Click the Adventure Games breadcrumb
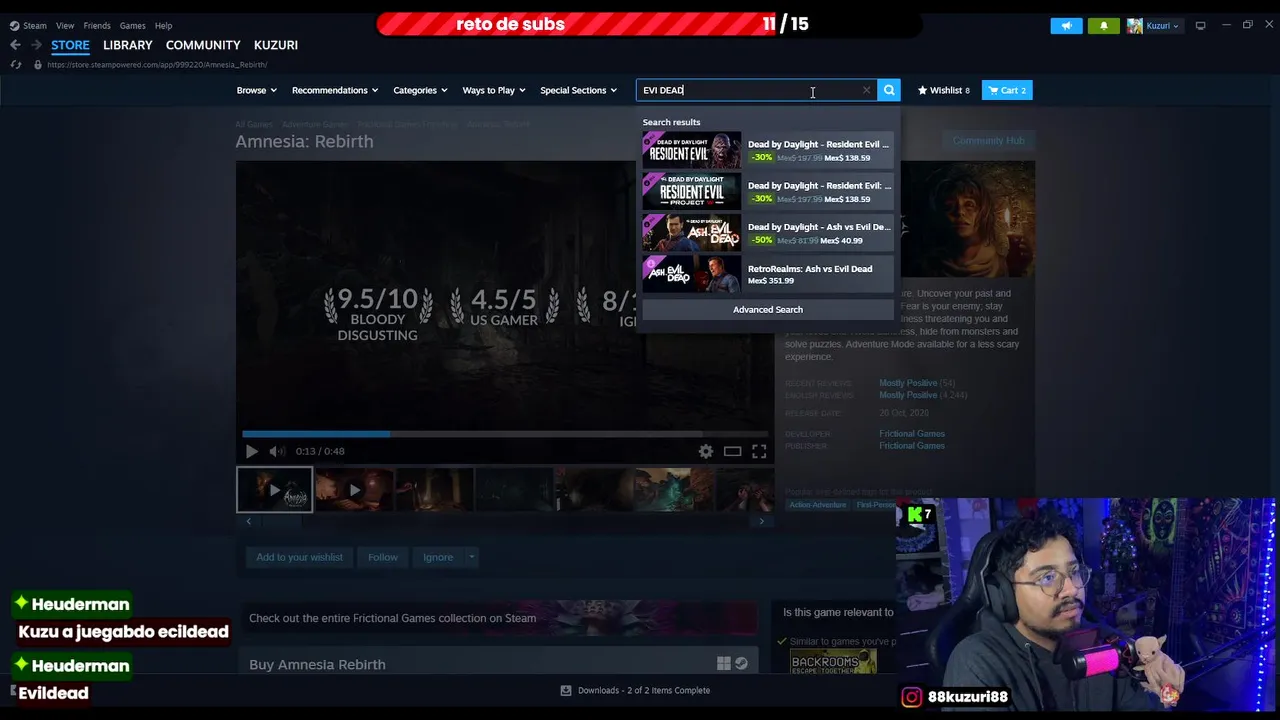1280x720 pixels. point(315,124)
